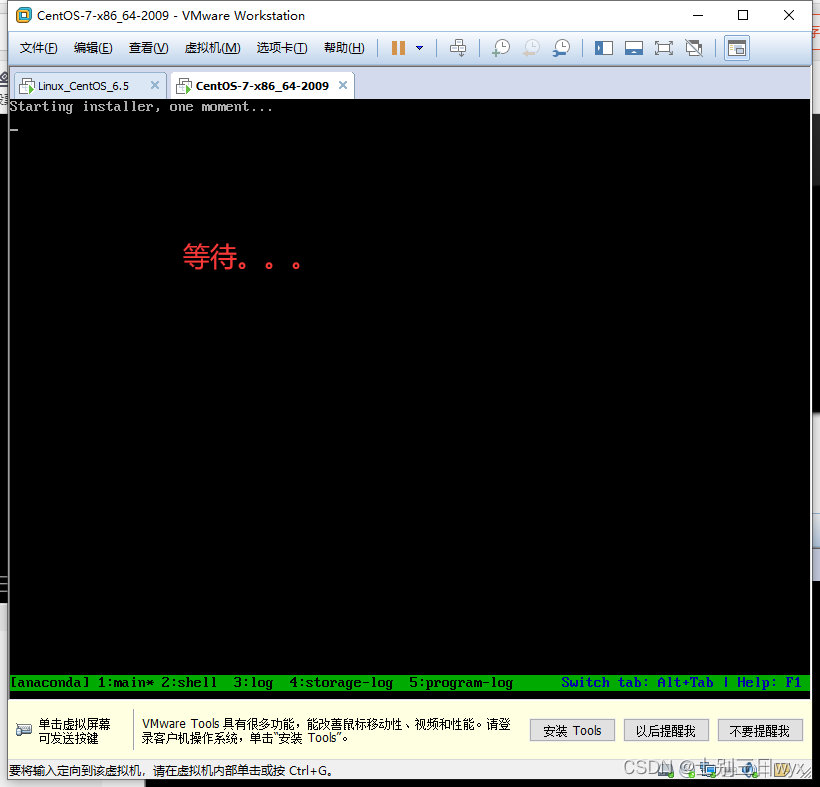
Task: Click the console view icon at toolbar end
Action: point(737,48)
